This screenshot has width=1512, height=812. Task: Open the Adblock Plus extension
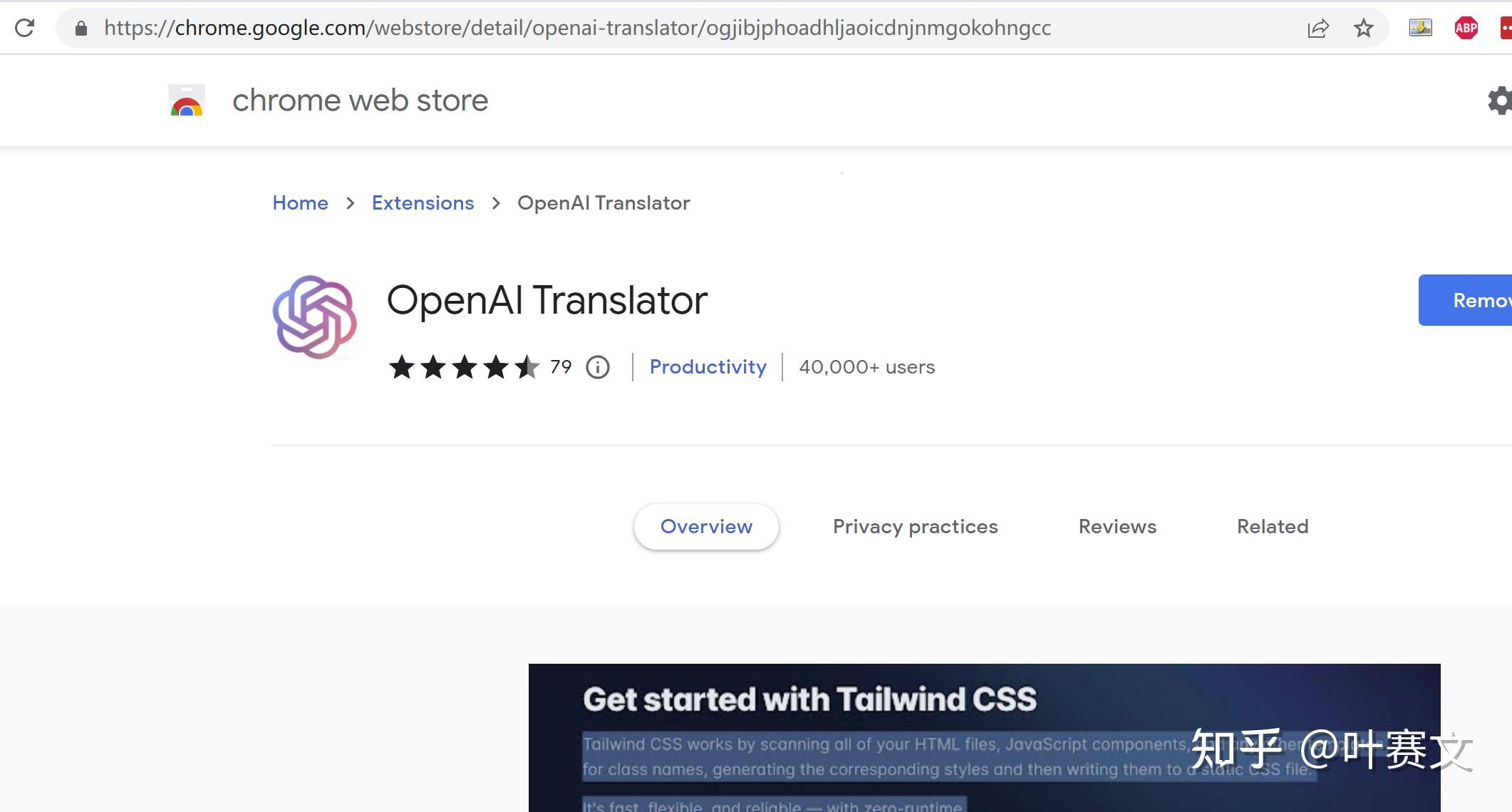pos(1466,28)
